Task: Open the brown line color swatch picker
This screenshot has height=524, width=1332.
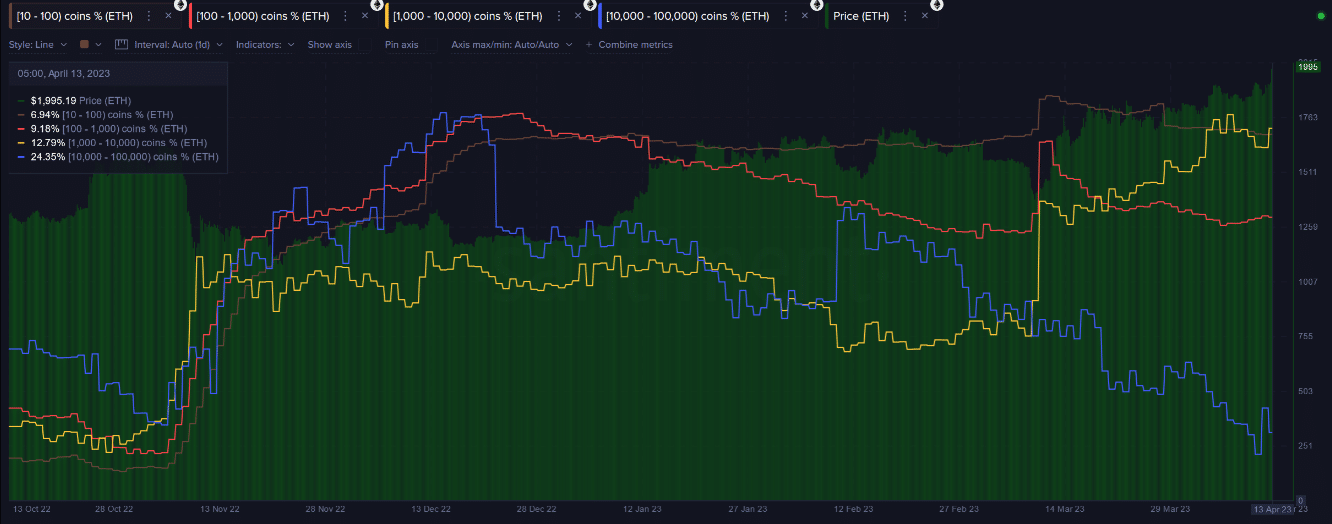Action: [x=85, y=45]
